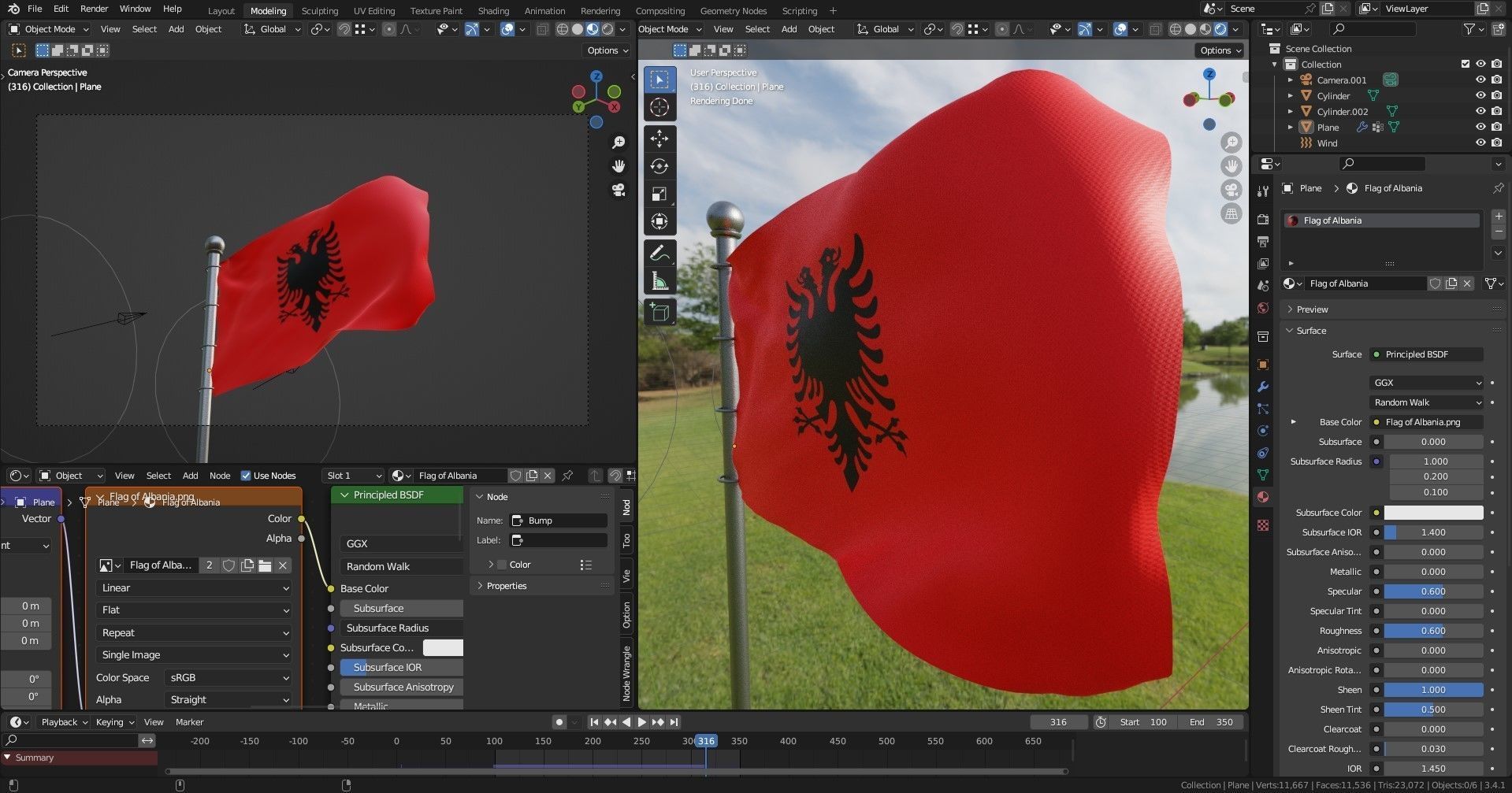Unlink material with X in properties panel
This screenshot has height=793, width=1512.
point(1466,283)
